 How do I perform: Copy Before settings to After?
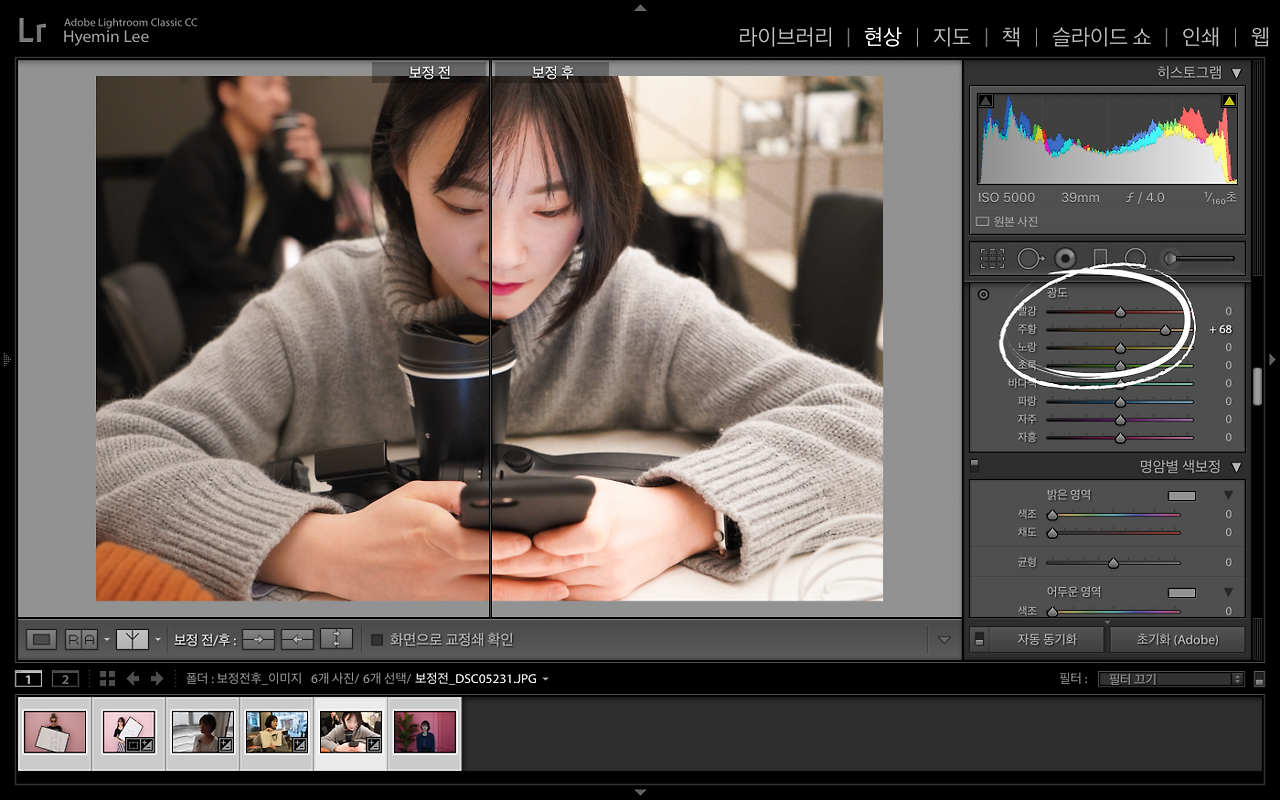258,639
